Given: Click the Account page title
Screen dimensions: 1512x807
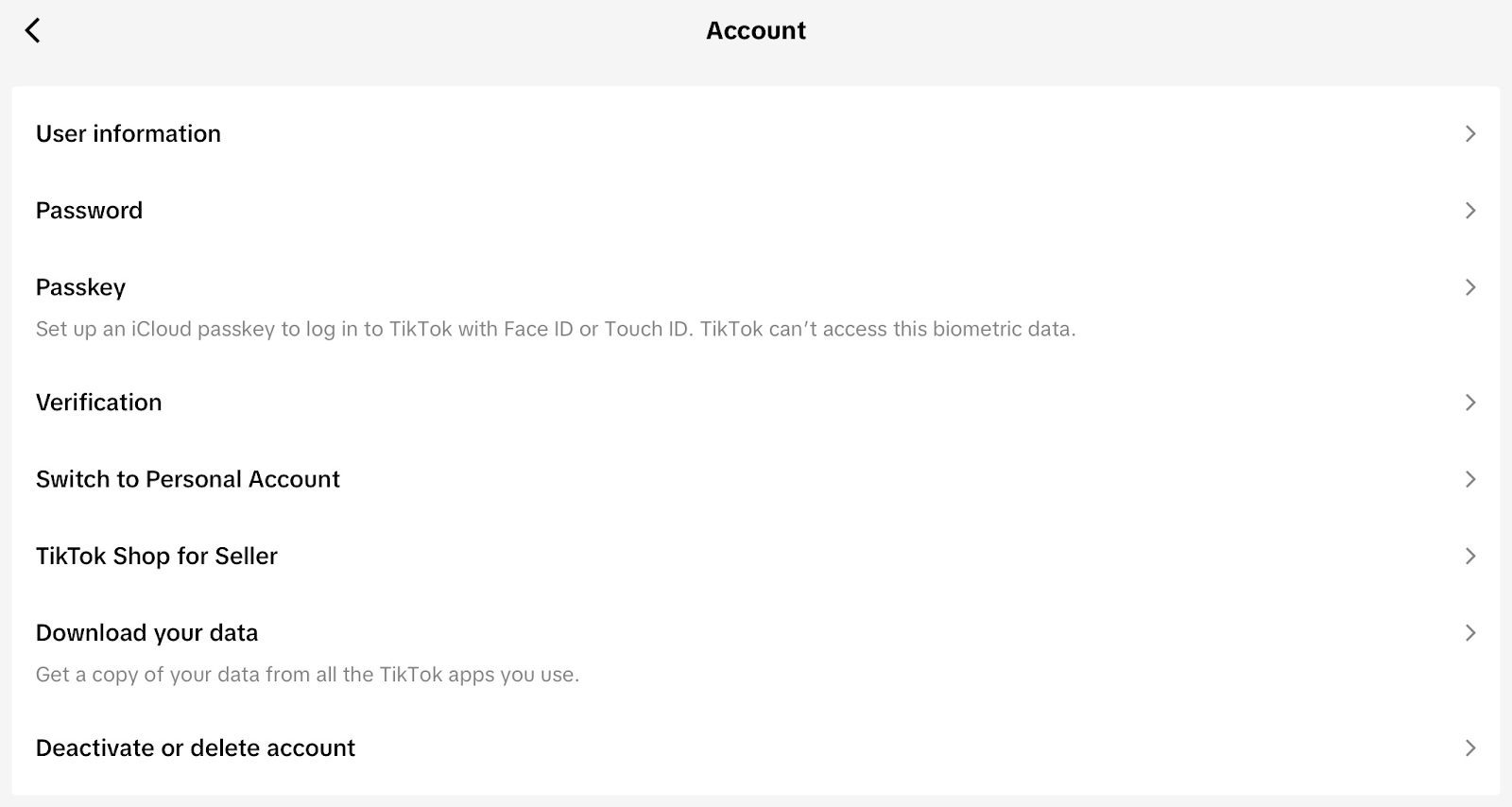Looking at the screenshot, I should [x=755, y=30].
